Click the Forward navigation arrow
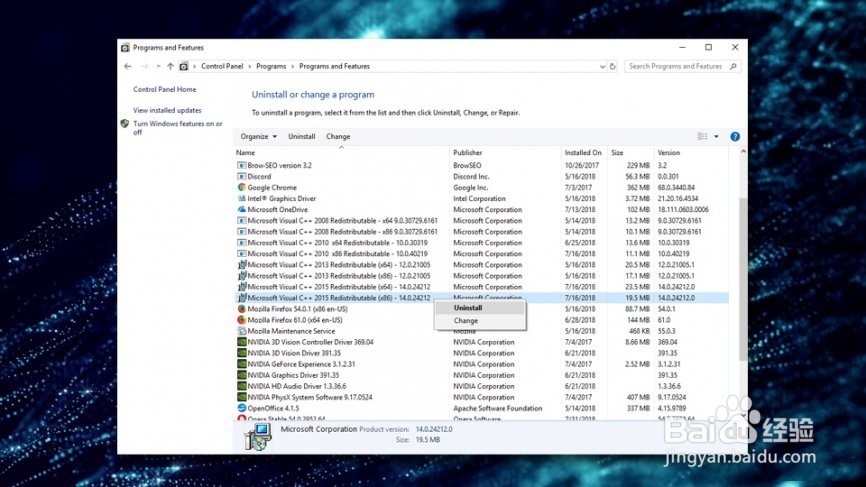The width and height of the screenshot is (866, 487). point(145,66)
